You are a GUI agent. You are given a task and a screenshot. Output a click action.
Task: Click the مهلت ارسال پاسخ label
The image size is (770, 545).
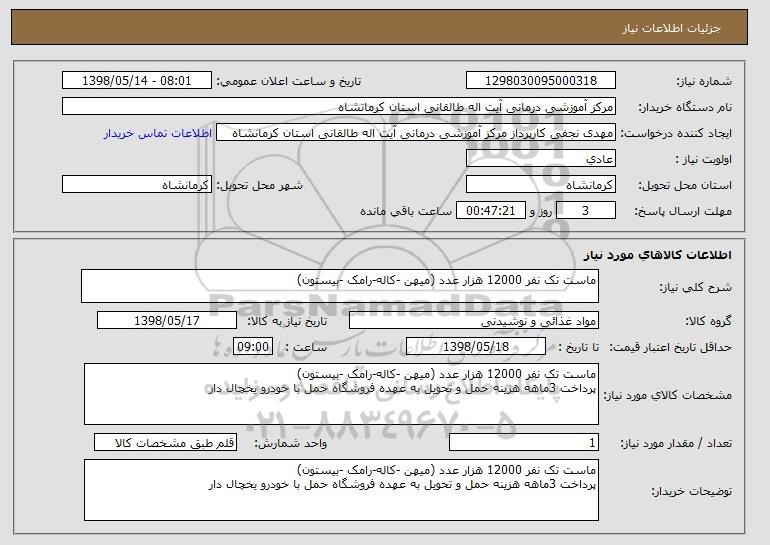pyautogui.click(x=683, y=211)
